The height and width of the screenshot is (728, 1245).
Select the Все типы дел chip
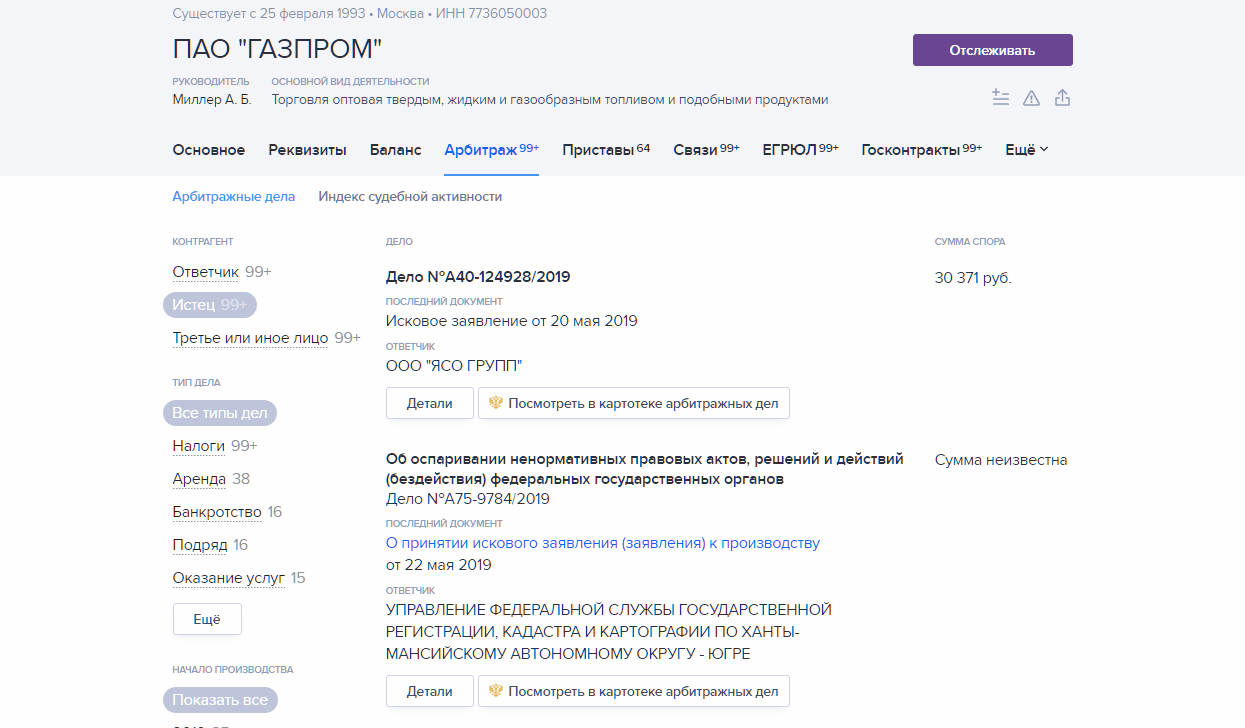click(220, 413)
